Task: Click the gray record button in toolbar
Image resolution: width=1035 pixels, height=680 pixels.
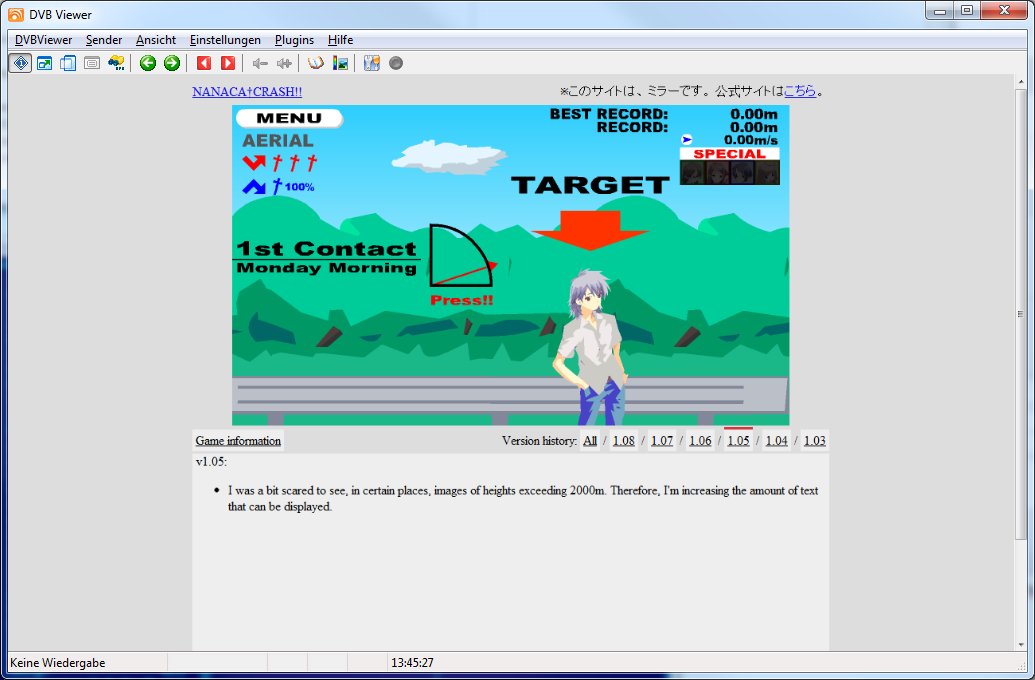Action: coord(396,63)
